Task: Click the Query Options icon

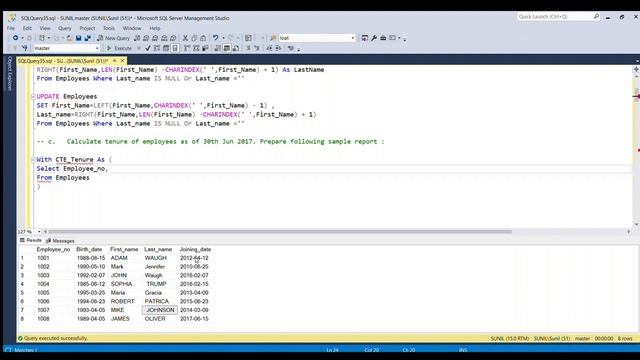Action: 166,48
